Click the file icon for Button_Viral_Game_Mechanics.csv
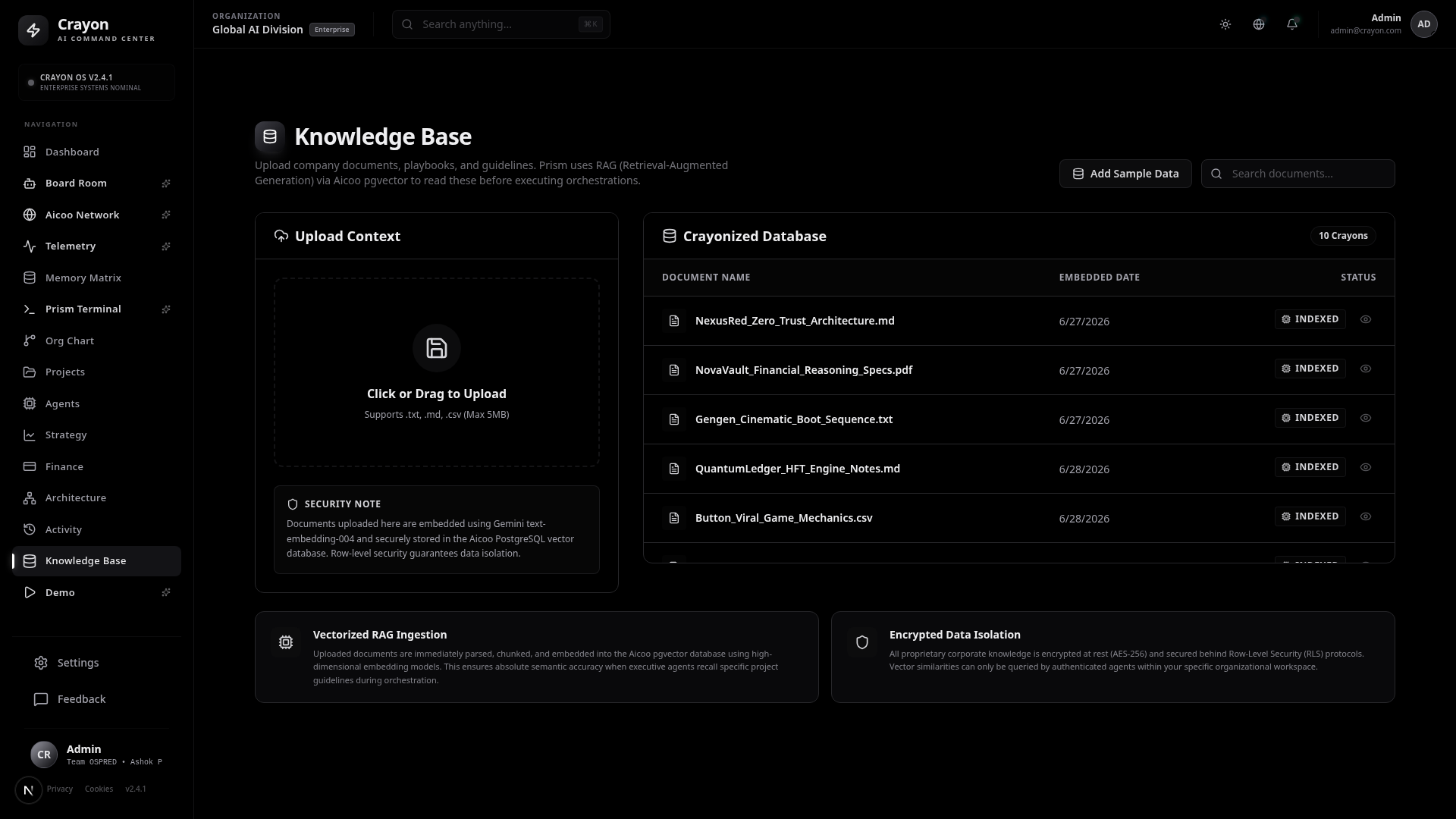Image resolution: width=1456 pixels, height=819 pixels. click(x=674, y=518)
